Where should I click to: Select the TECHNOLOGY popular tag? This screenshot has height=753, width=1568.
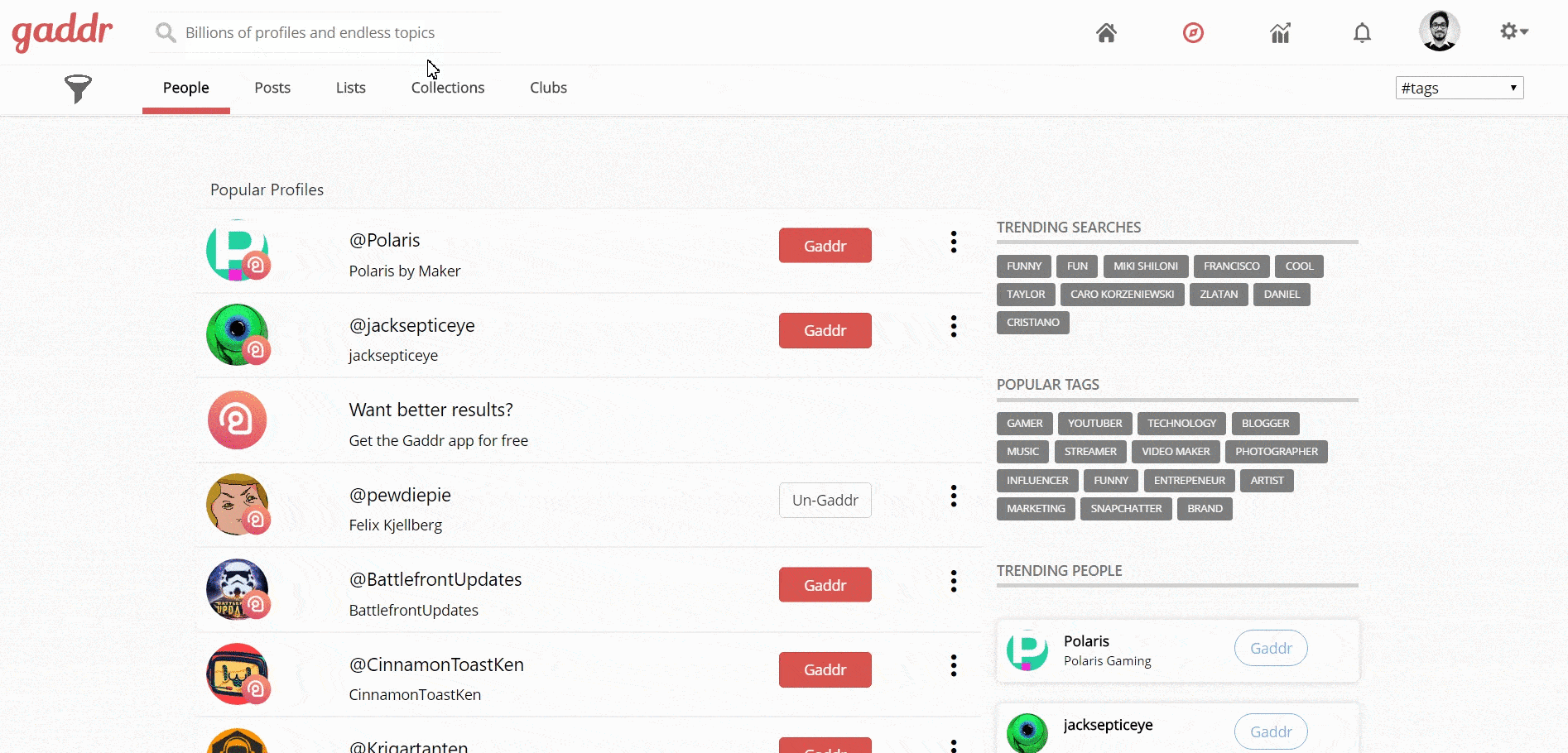click(x=1182, y=424)
